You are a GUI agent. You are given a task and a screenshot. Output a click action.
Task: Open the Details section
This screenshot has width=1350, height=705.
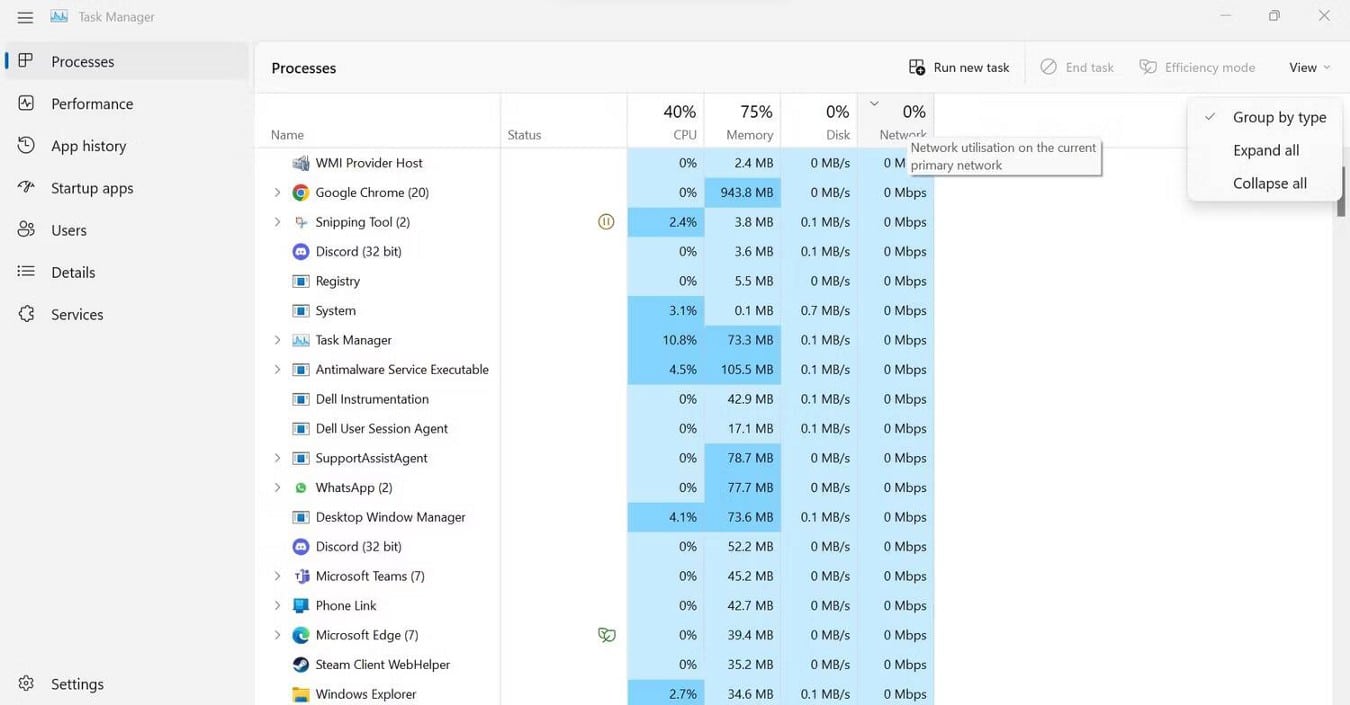[73, 271]
